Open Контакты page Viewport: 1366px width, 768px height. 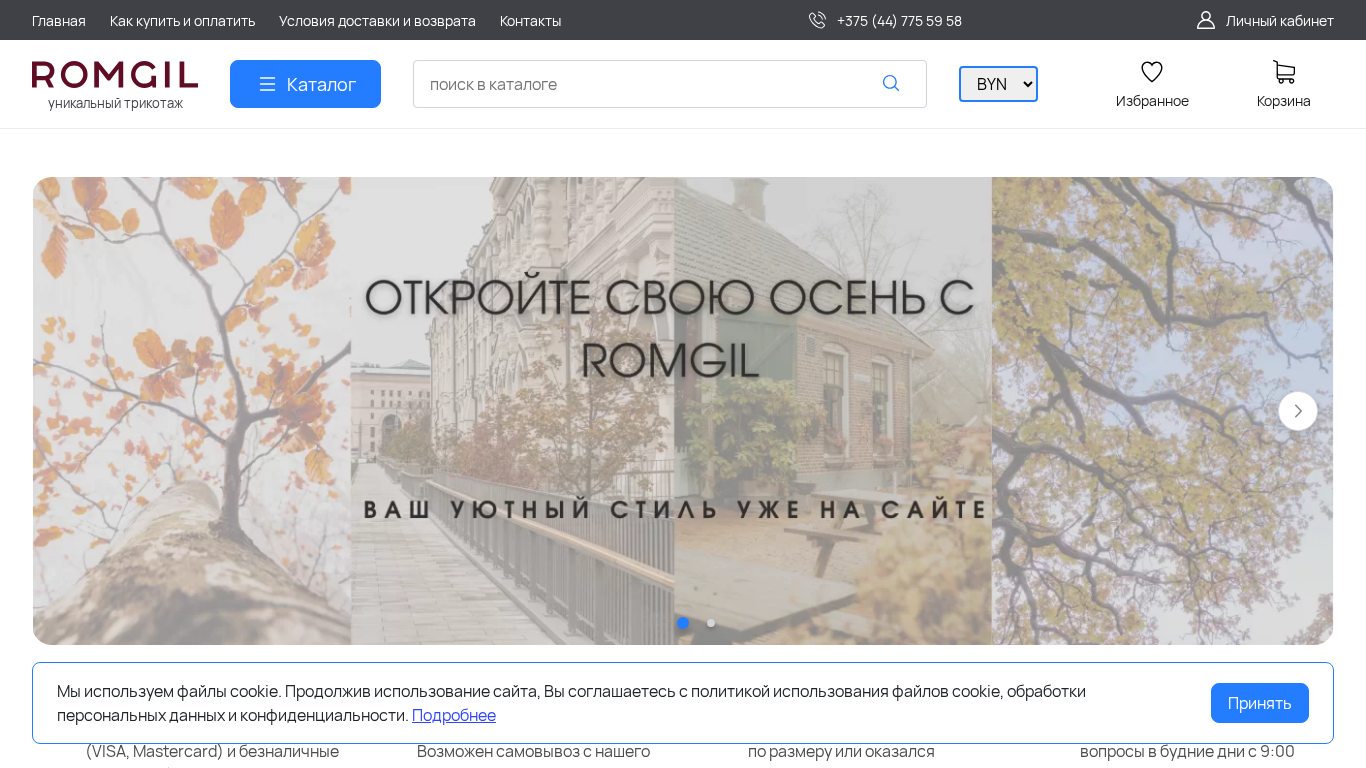coord(531,21)
